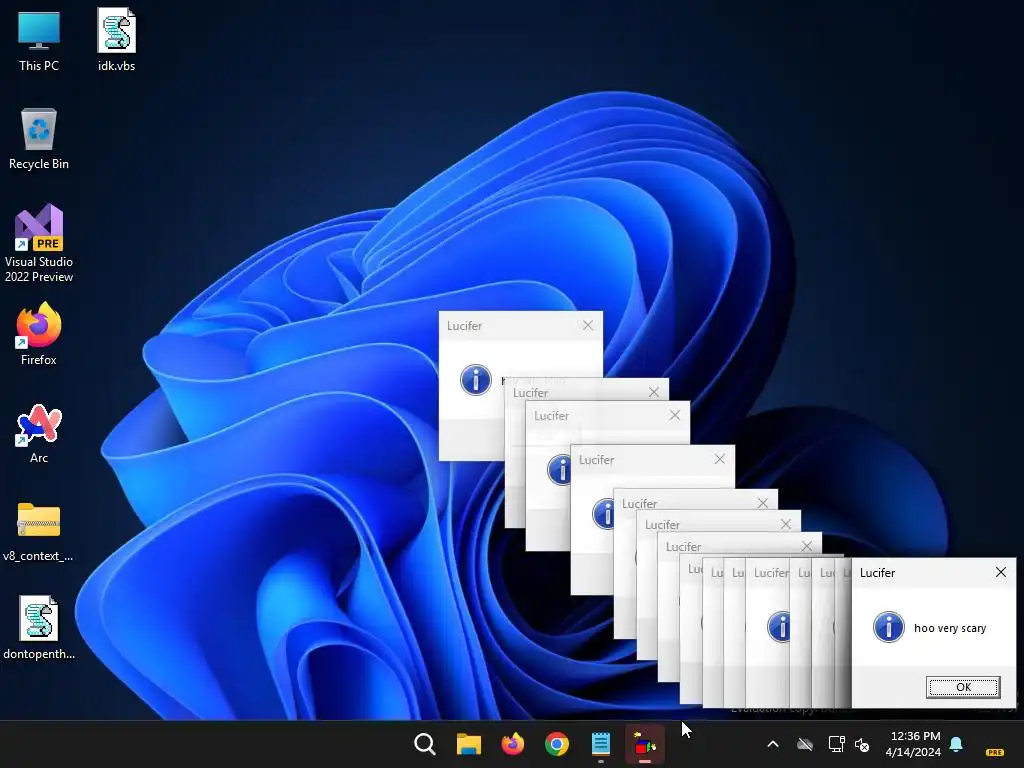The width and height of the screenshot is (1024, 768).
Task: Open the cloud sync tray icon
Action: point(805,744)
